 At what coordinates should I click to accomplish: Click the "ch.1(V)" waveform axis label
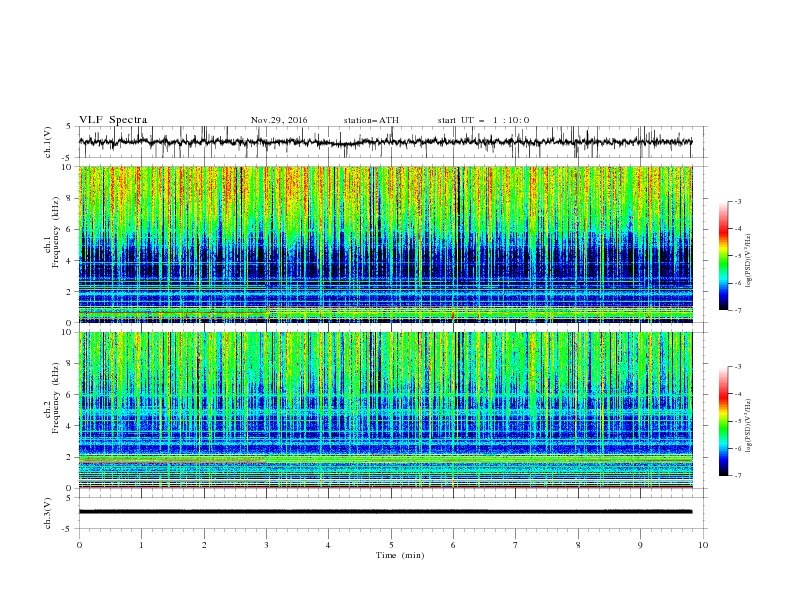pyautogui.click(x=48, y=142)
